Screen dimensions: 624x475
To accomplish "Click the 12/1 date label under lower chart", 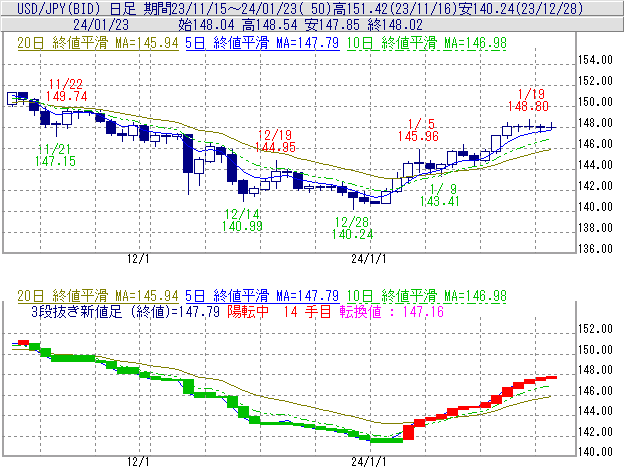I will point(138,462).
